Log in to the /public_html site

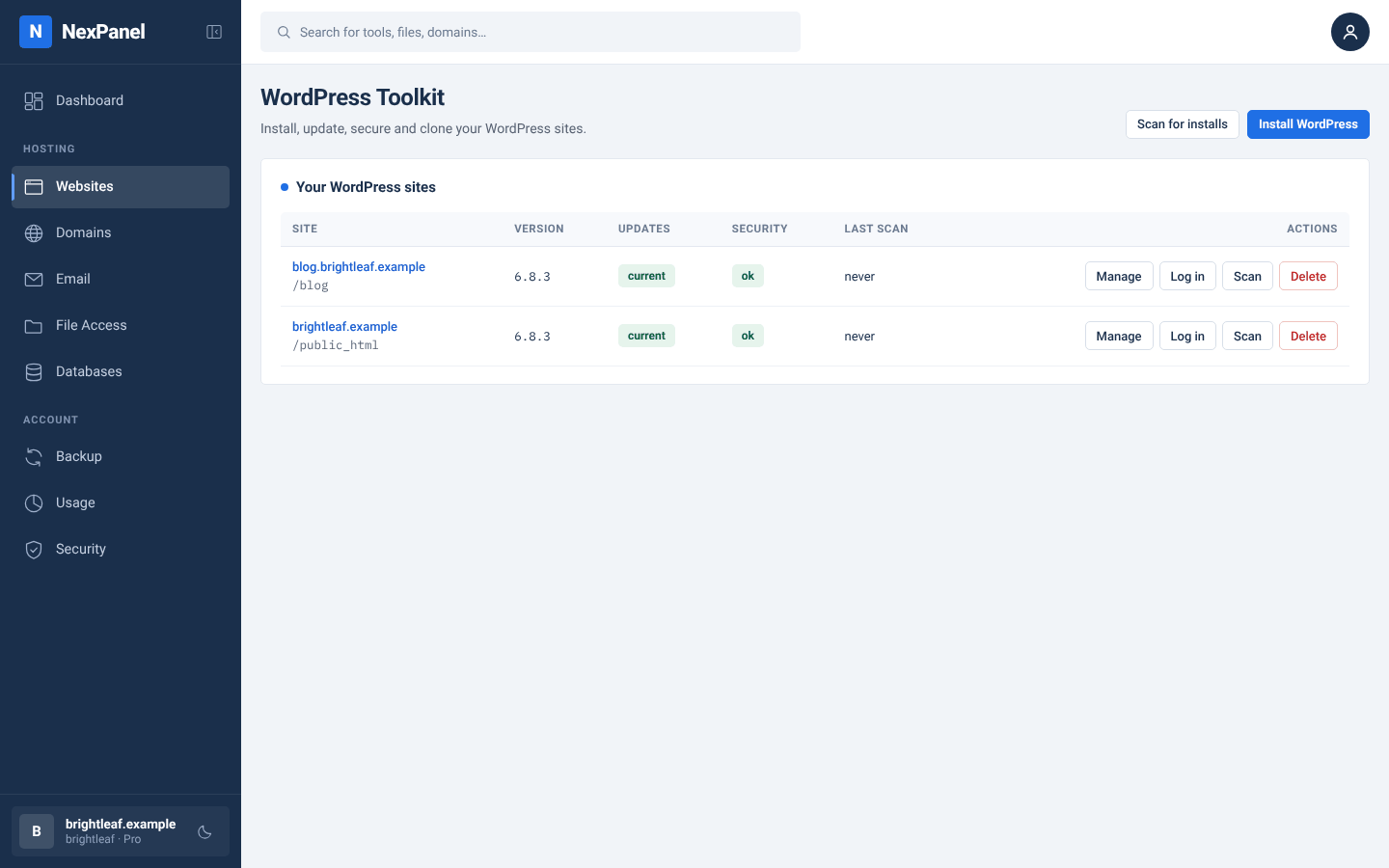pos(1187,337)
